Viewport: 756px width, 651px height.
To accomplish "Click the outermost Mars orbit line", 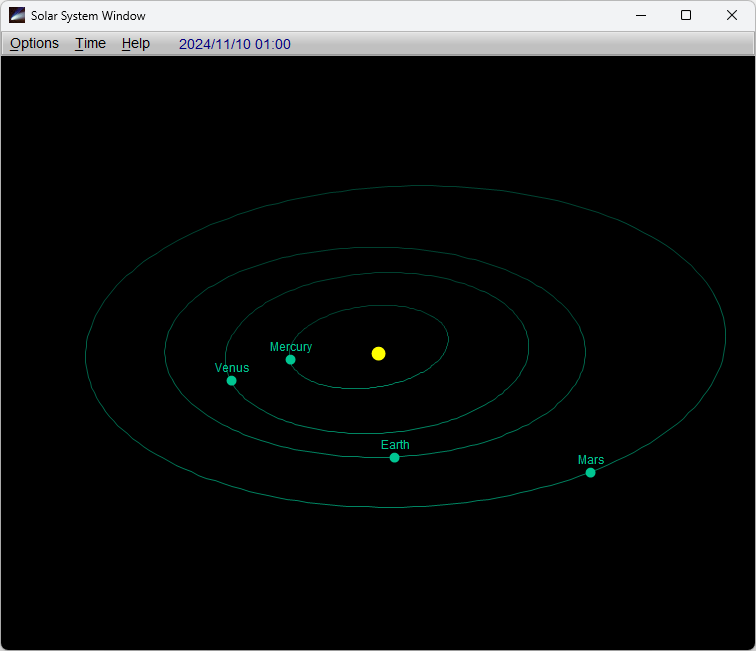I will (406, 184).
